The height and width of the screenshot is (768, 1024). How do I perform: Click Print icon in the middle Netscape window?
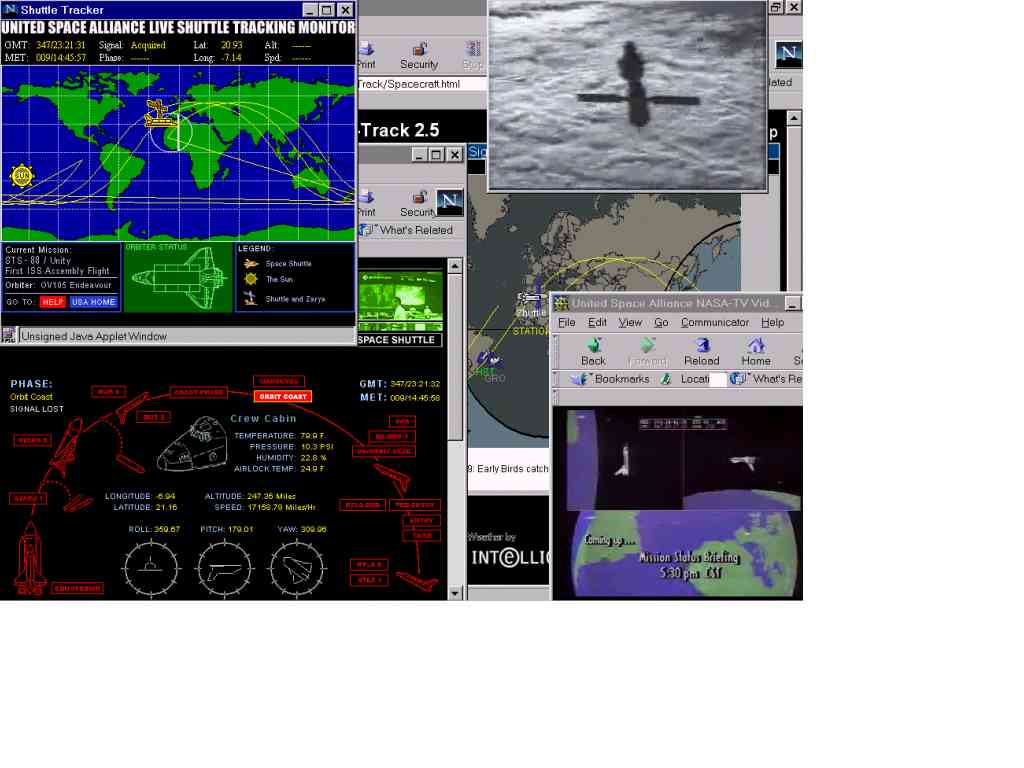point(366,204)
